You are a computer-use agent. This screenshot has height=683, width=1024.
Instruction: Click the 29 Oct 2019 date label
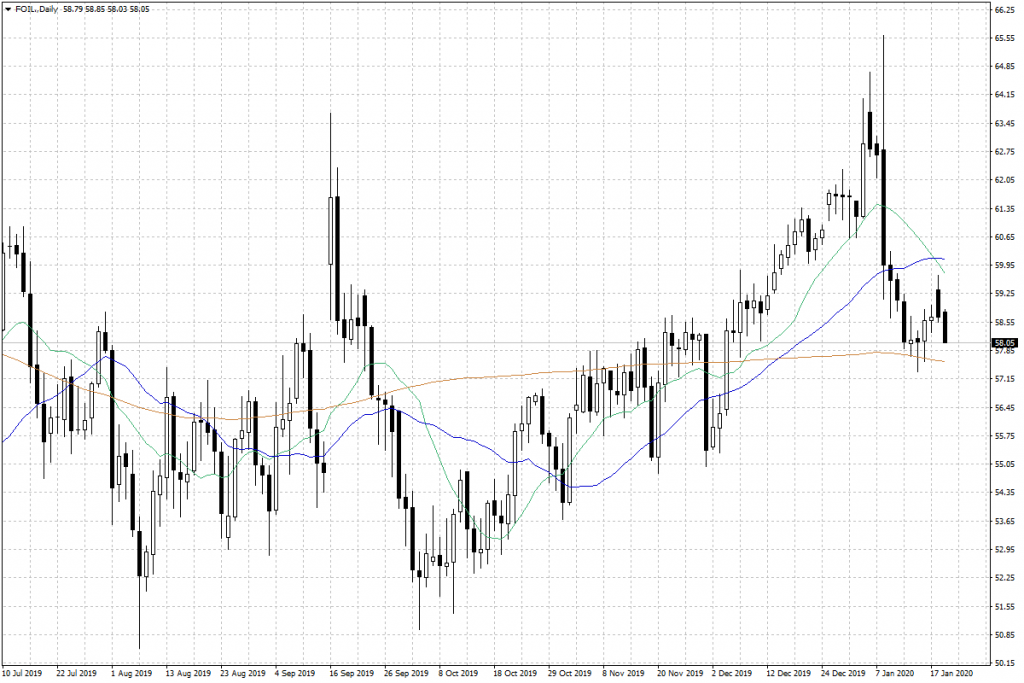coord(569,673)
